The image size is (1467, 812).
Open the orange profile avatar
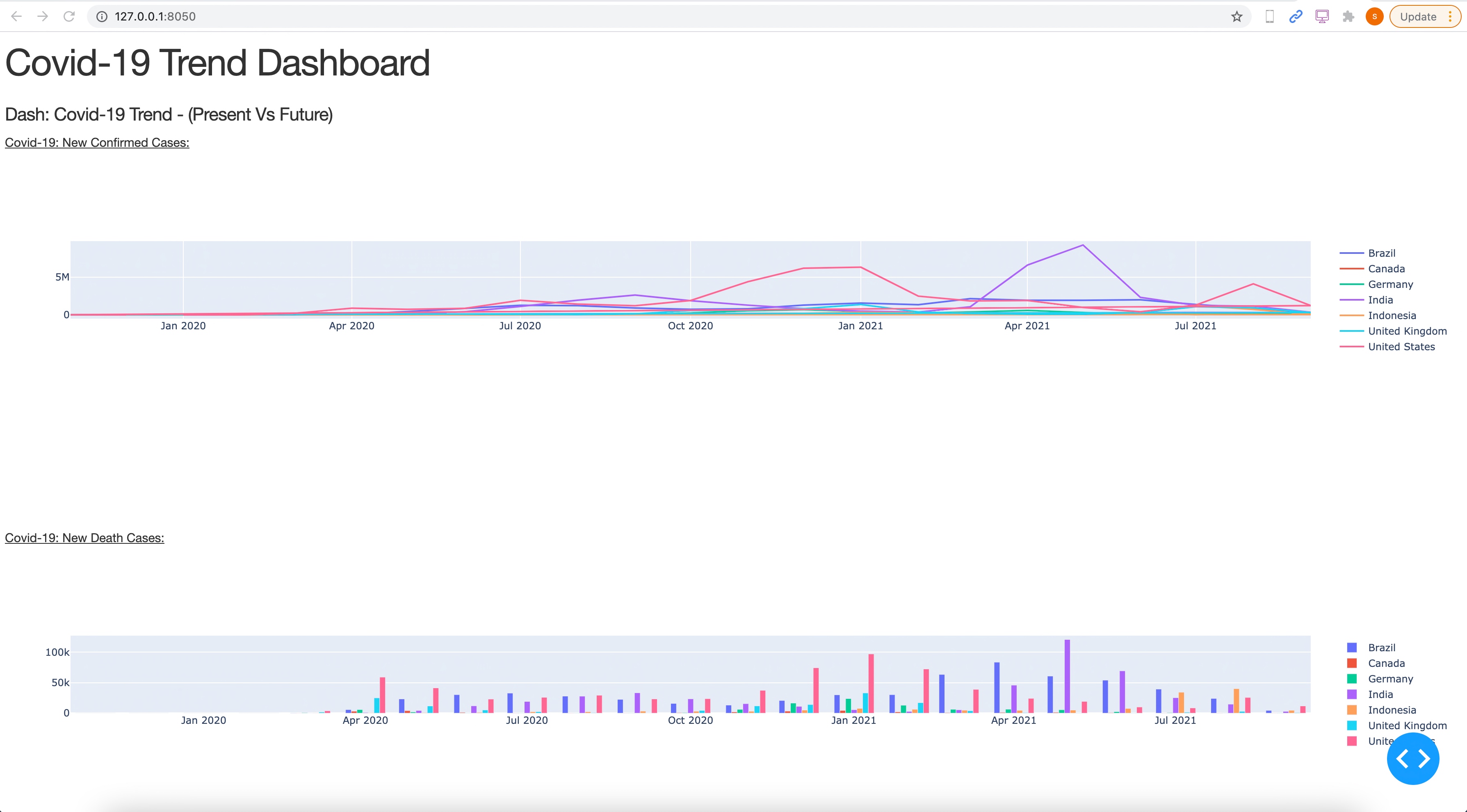1374,16
